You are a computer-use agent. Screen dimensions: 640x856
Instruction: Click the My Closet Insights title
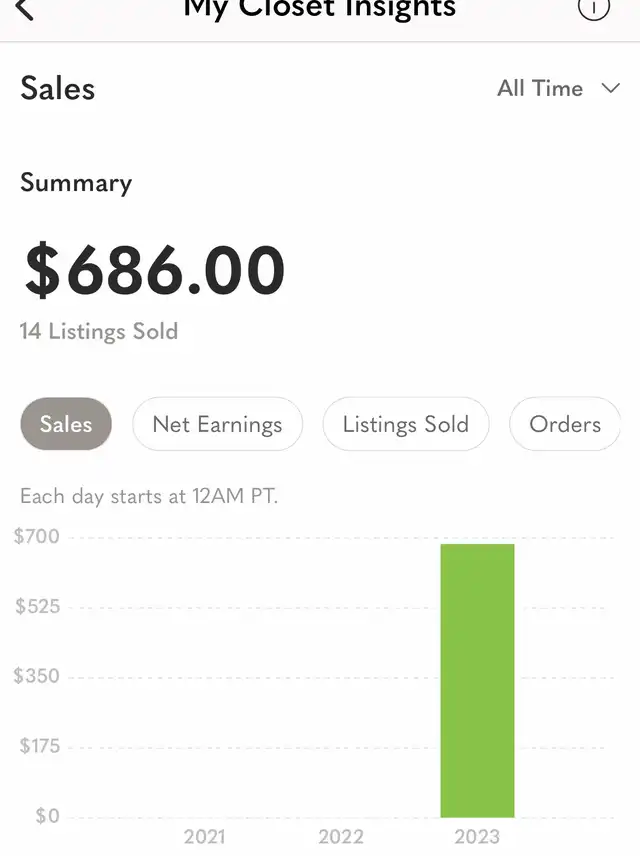(319, 10)
